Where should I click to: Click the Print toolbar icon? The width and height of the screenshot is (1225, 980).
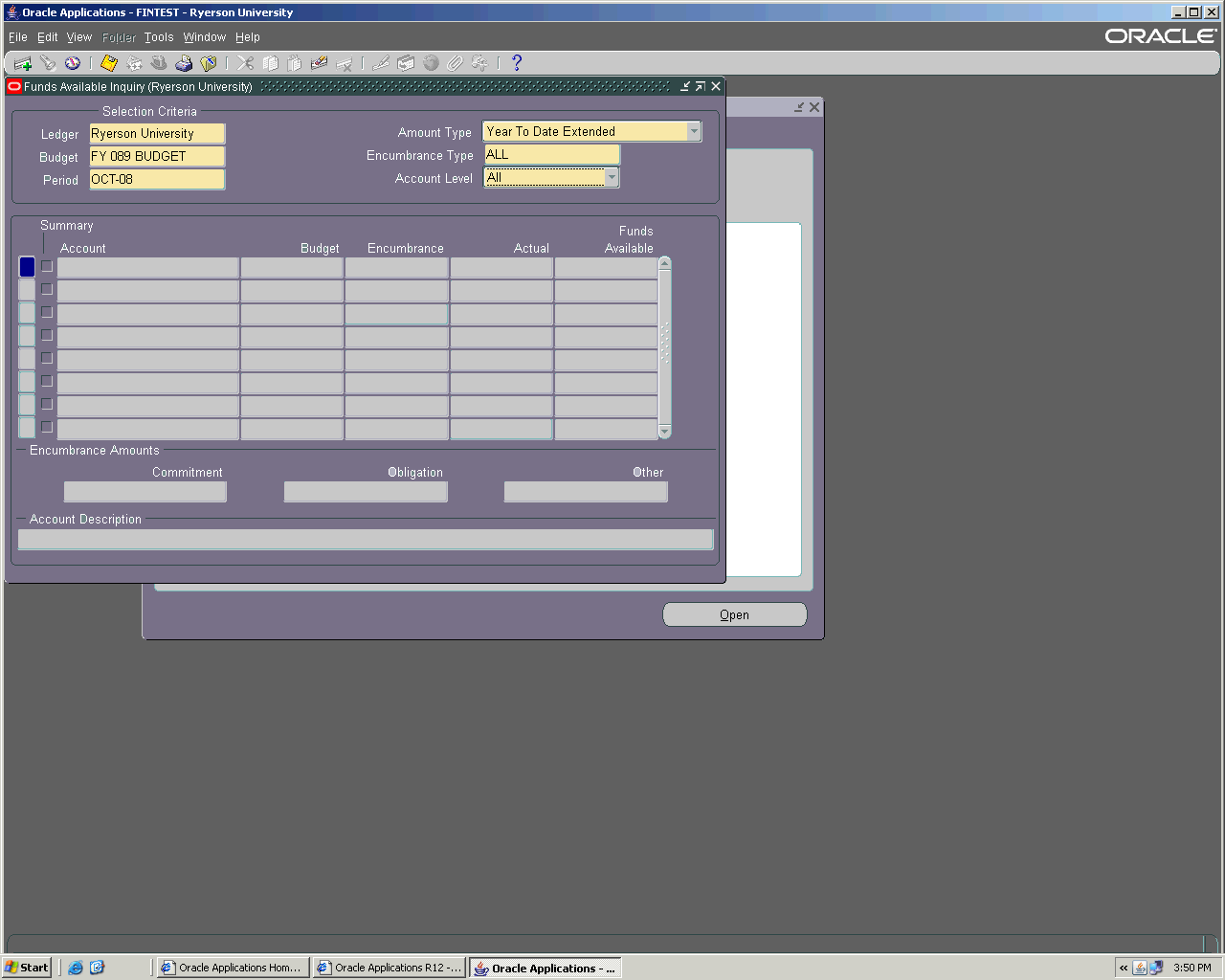click(x=184, y=63)
